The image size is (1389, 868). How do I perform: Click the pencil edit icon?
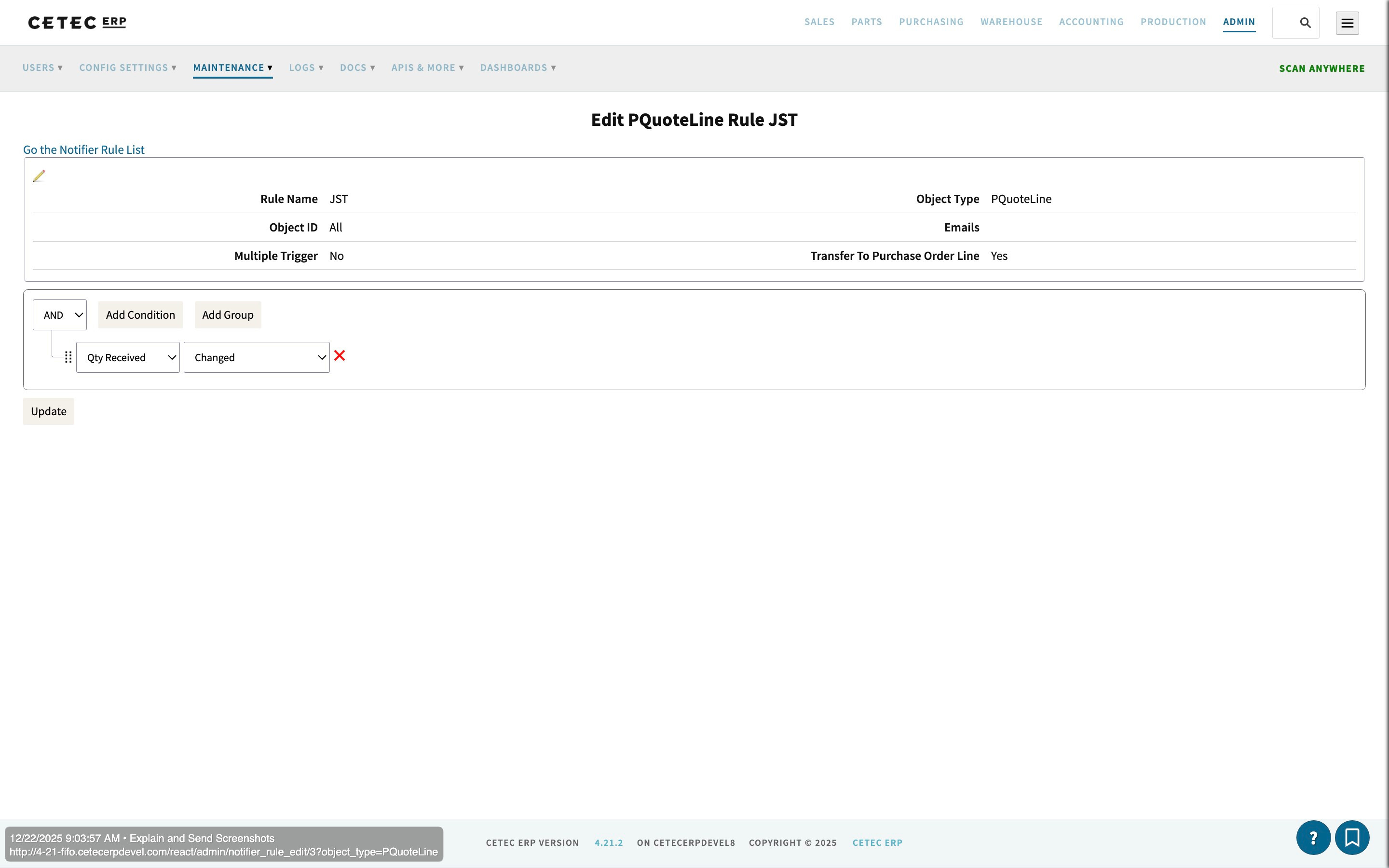point(39,176)
